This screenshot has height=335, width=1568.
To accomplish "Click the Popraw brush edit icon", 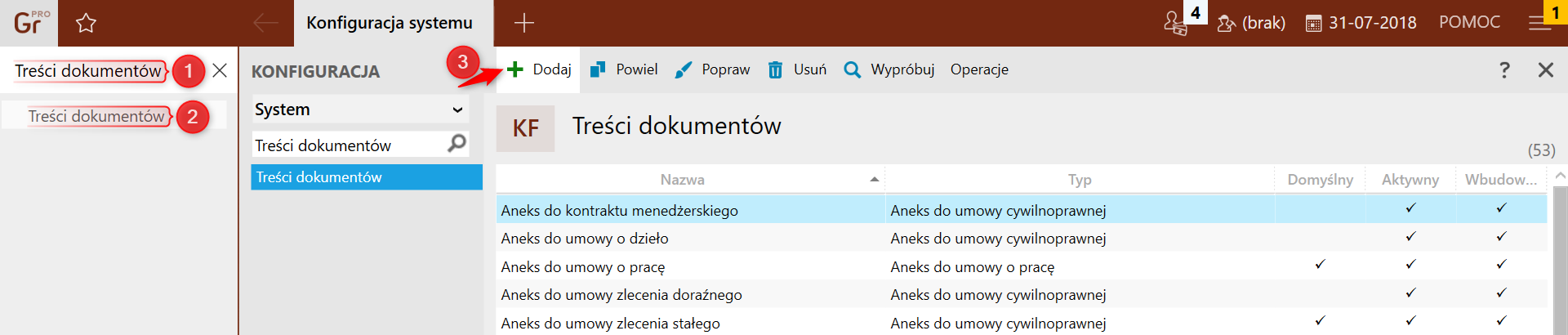I will pos(684,70).
